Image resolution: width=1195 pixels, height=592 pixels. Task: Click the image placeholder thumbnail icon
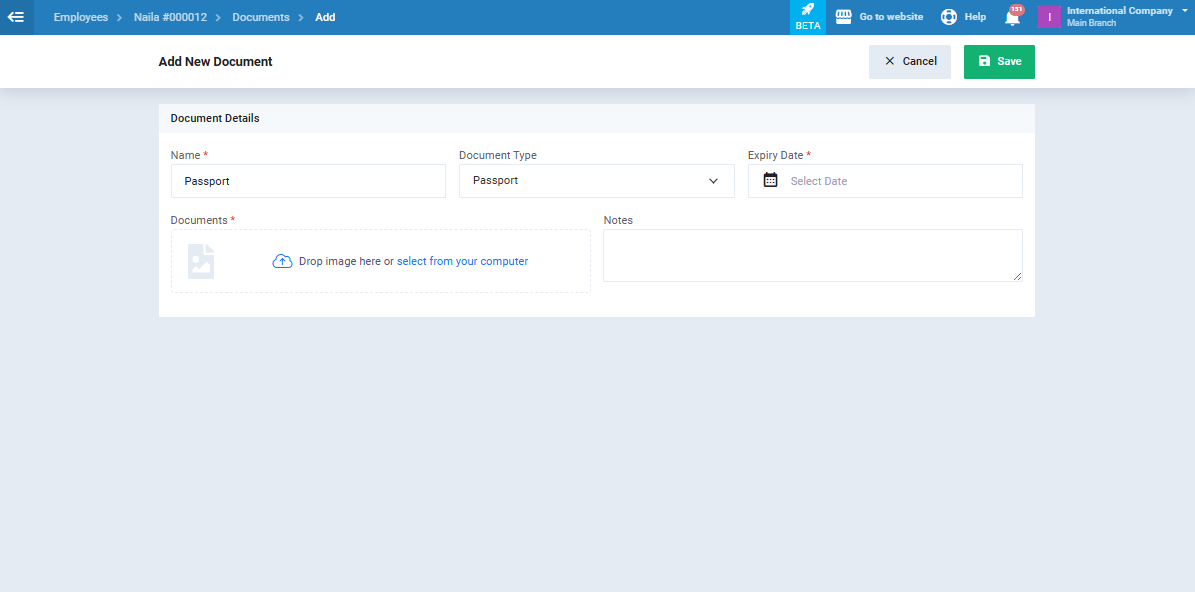click(x=201, y=261)
